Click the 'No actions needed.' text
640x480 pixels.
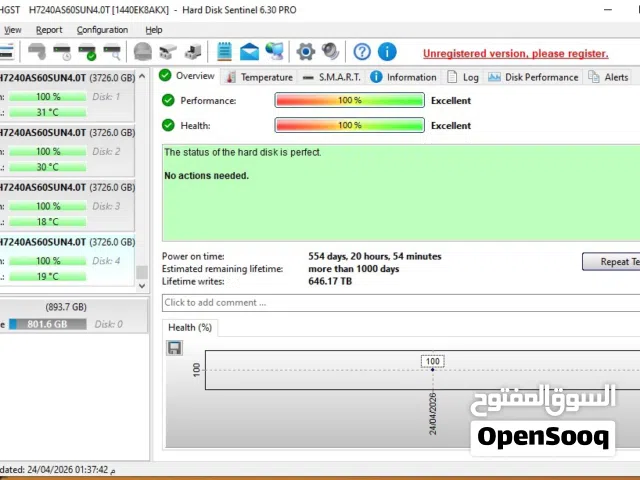tap(207, 176)
